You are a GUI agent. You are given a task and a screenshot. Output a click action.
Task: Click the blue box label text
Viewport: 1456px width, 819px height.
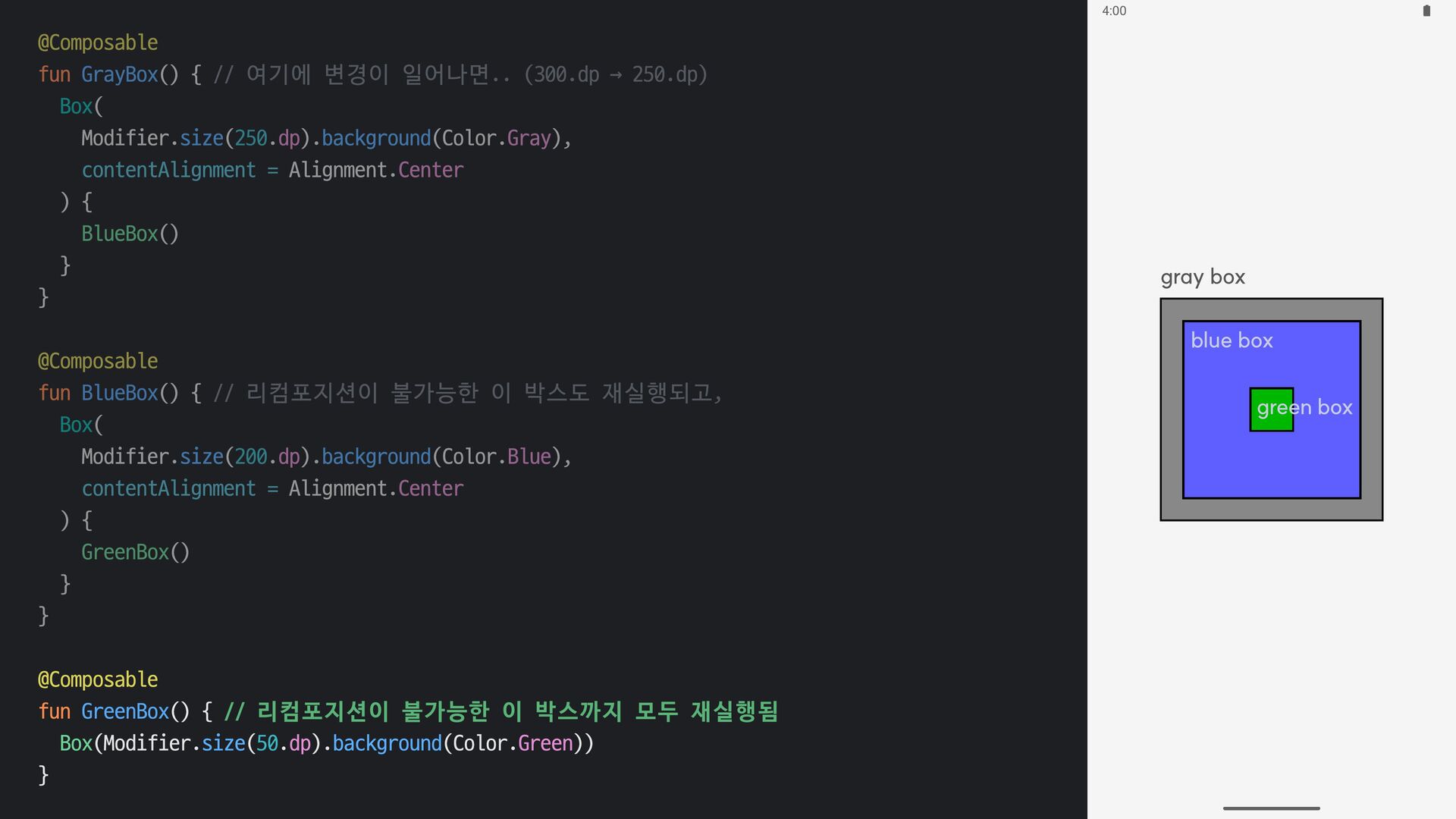[x=1232, y=340]
